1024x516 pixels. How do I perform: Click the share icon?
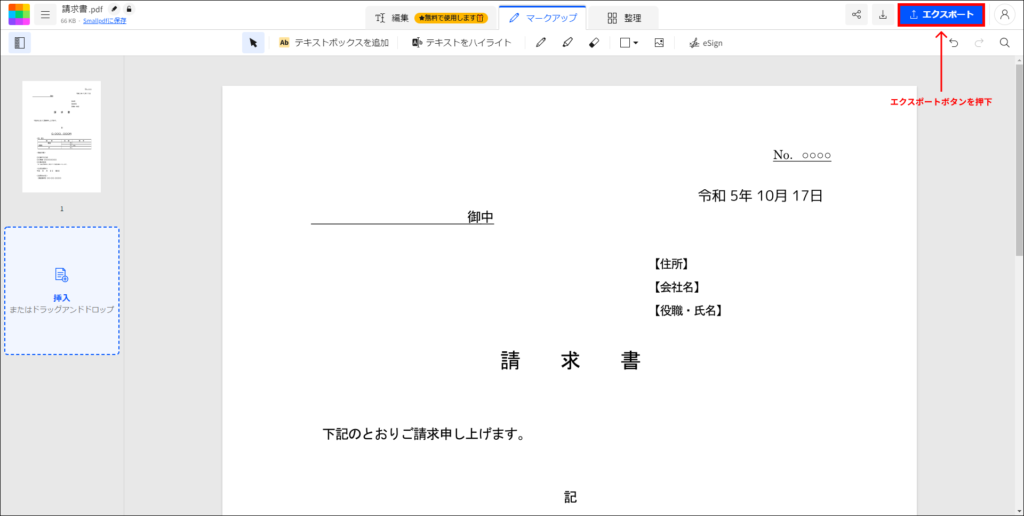856,14
